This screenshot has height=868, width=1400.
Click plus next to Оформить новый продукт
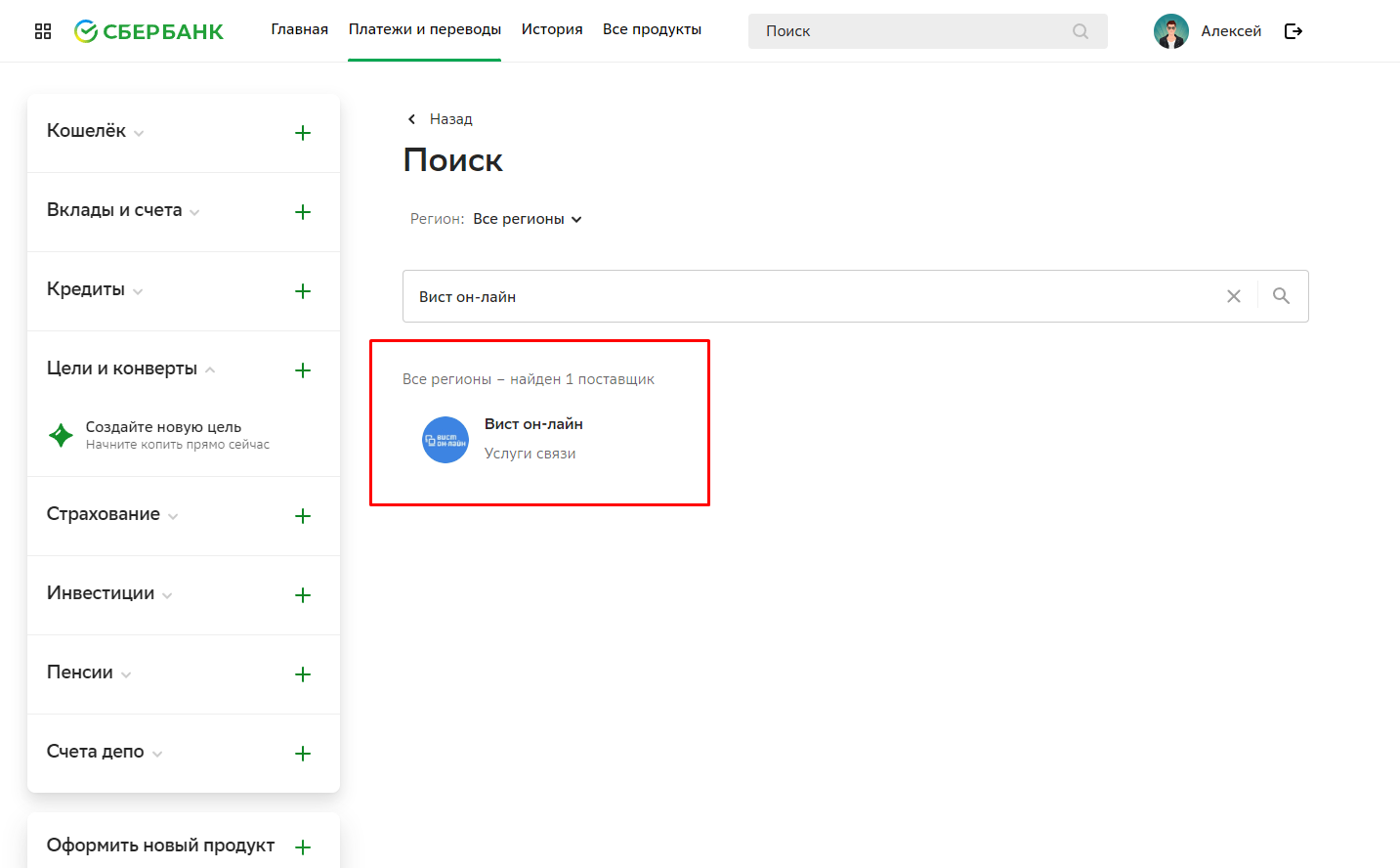click(x=303, y=847)
